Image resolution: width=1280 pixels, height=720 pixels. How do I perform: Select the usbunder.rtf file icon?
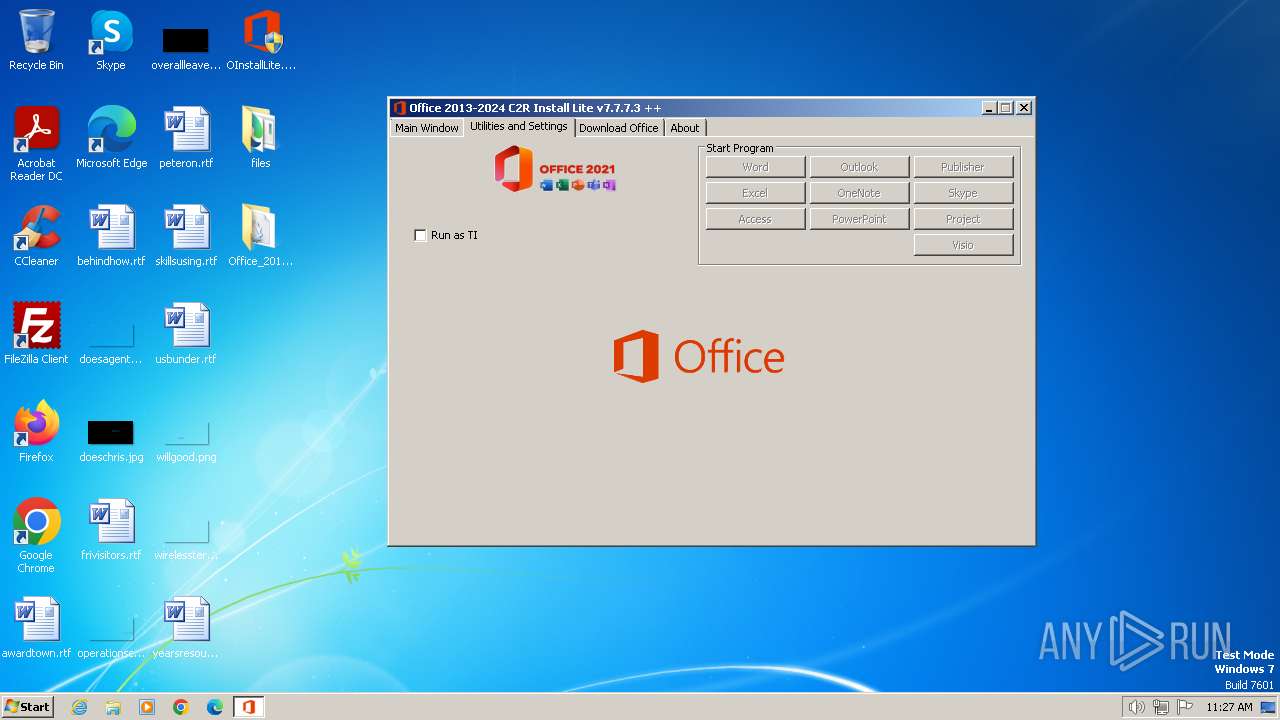186,334
